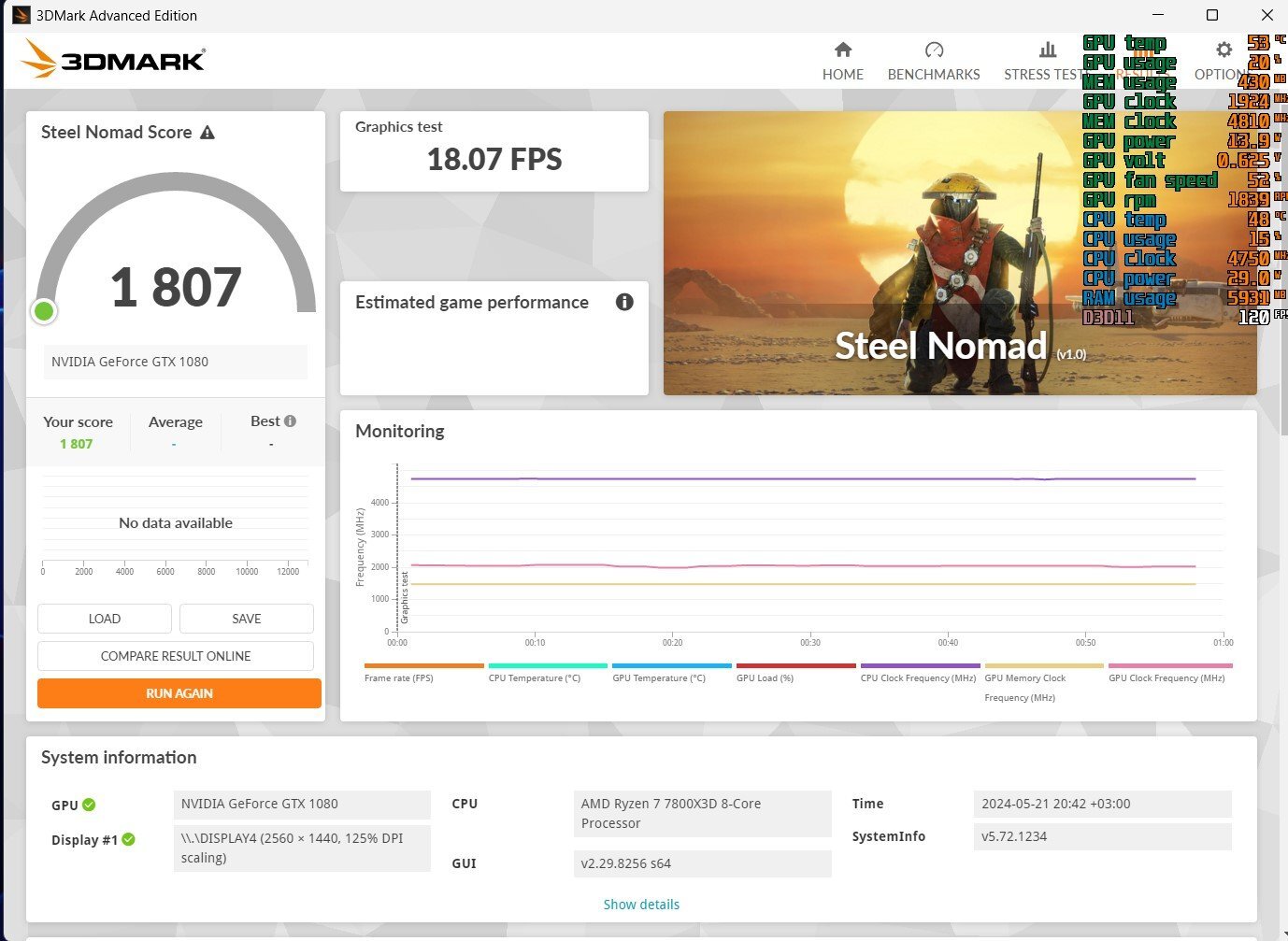
Task: Toggle CPU Temperature legend series
Action: pos(548,673)
